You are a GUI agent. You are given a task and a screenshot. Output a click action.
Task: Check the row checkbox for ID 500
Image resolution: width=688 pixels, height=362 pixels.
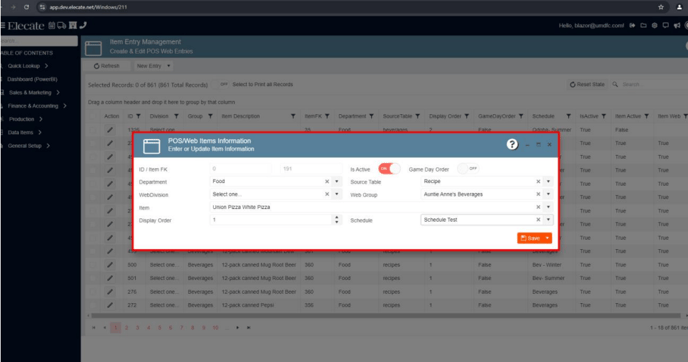(92, 265)
